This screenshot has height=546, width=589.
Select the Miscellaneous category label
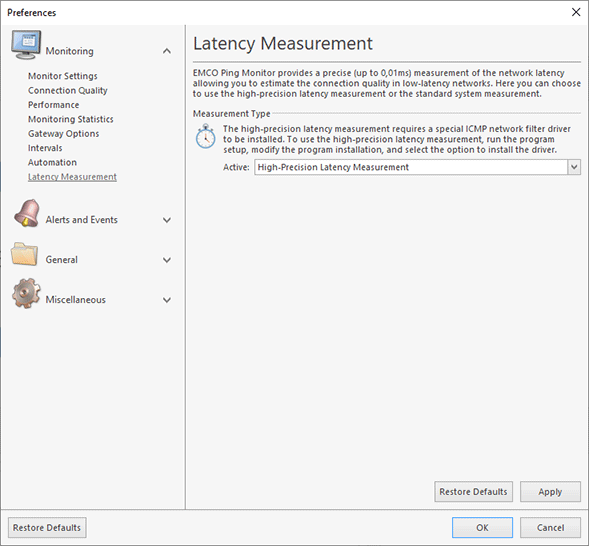pos(76,300)
